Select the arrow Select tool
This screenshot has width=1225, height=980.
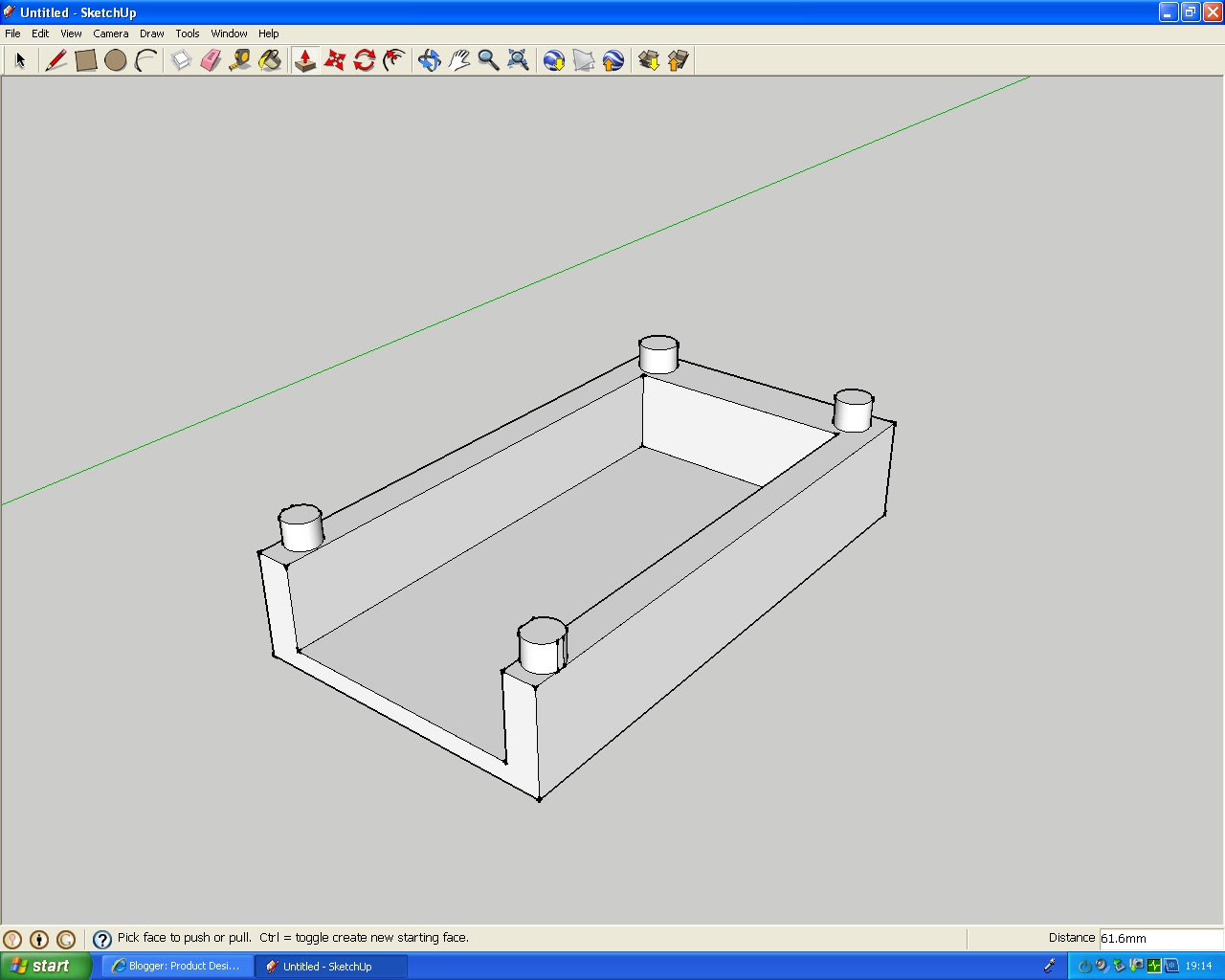[19, 60]
